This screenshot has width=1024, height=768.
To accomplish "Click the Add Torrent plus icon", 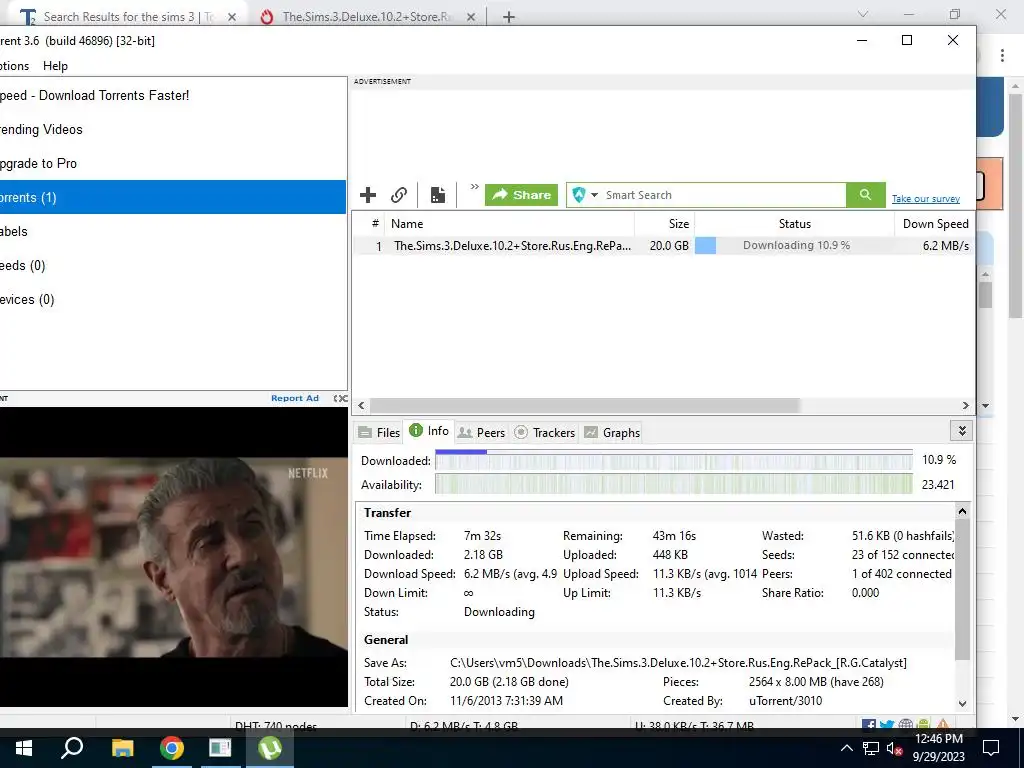I will click(x=368, y=195).
